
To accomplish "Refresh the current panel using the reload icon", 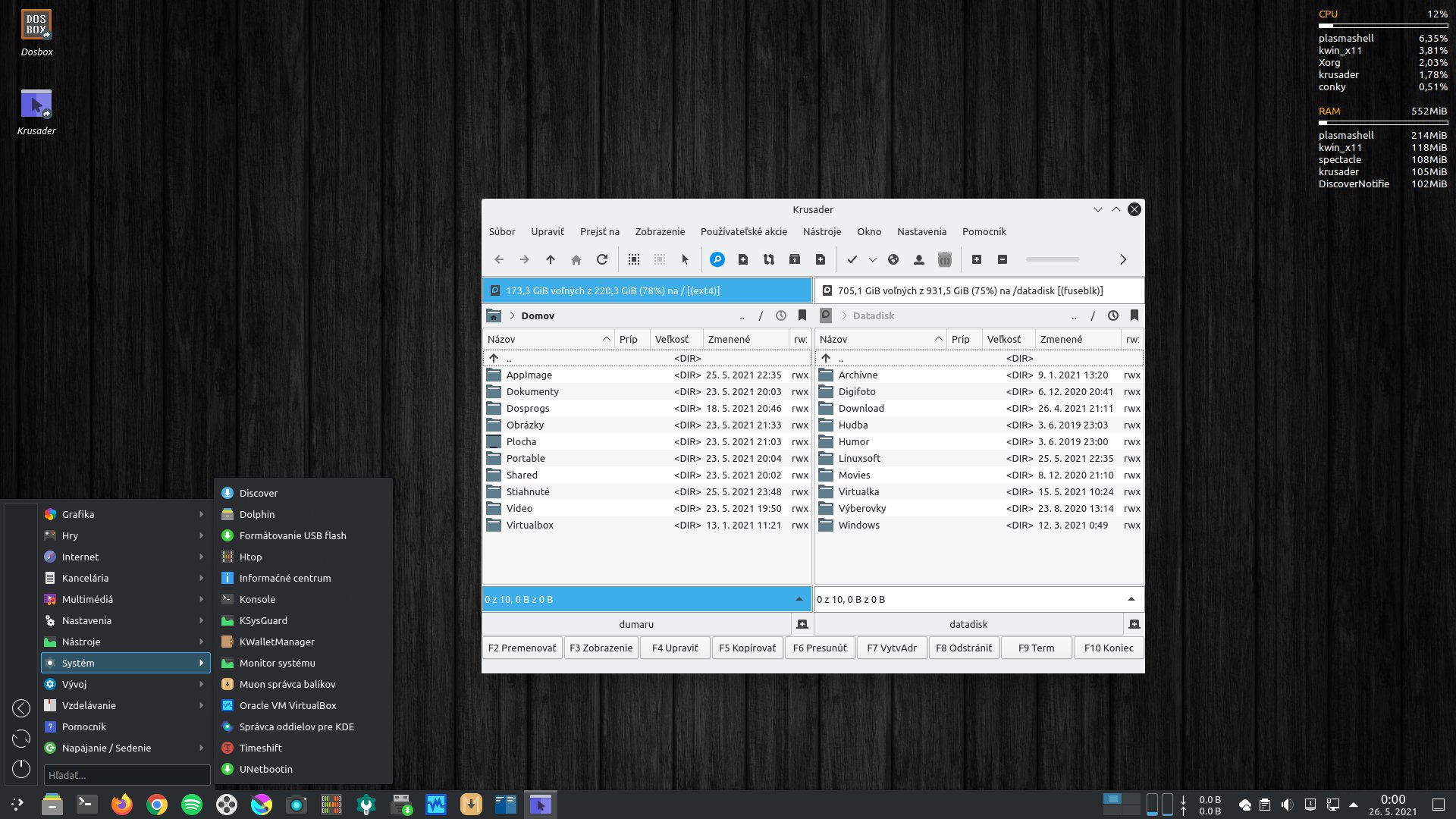I will click(x=602, y=259).
